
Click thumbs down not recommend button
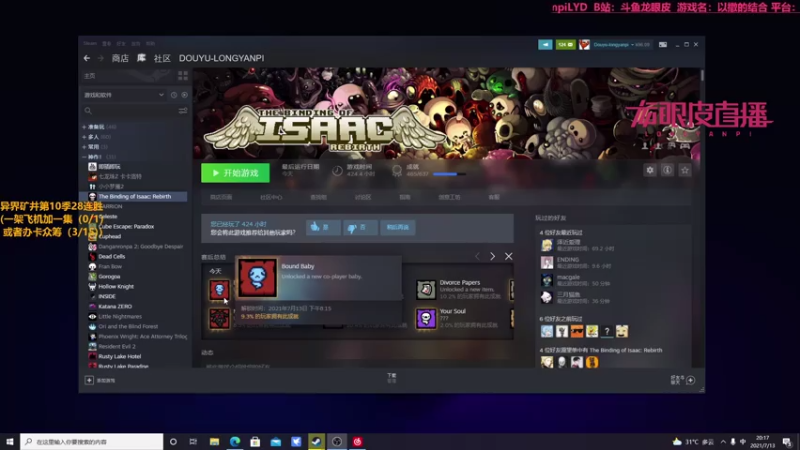360,227
